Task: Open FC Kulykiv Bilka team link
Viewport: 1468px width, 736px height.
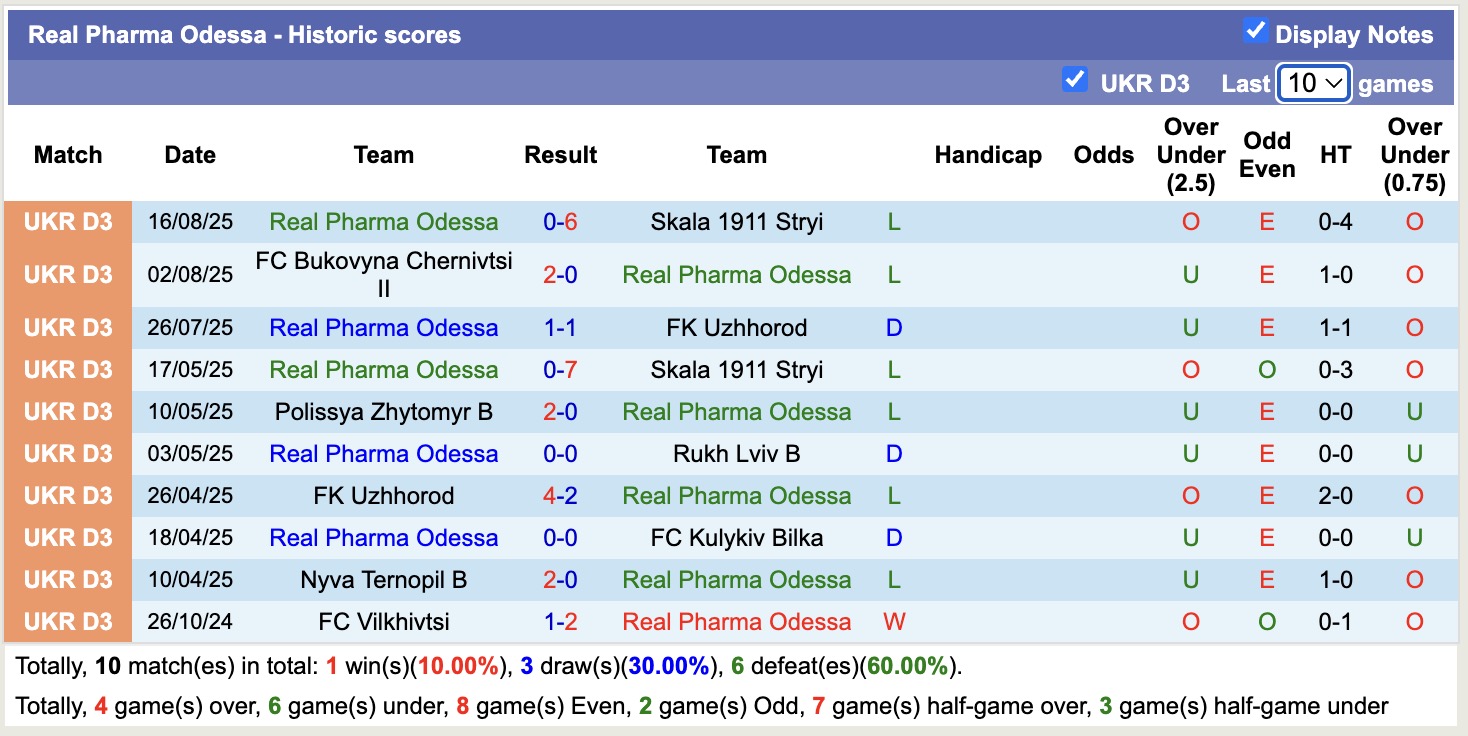Action: tap(736, 538)
